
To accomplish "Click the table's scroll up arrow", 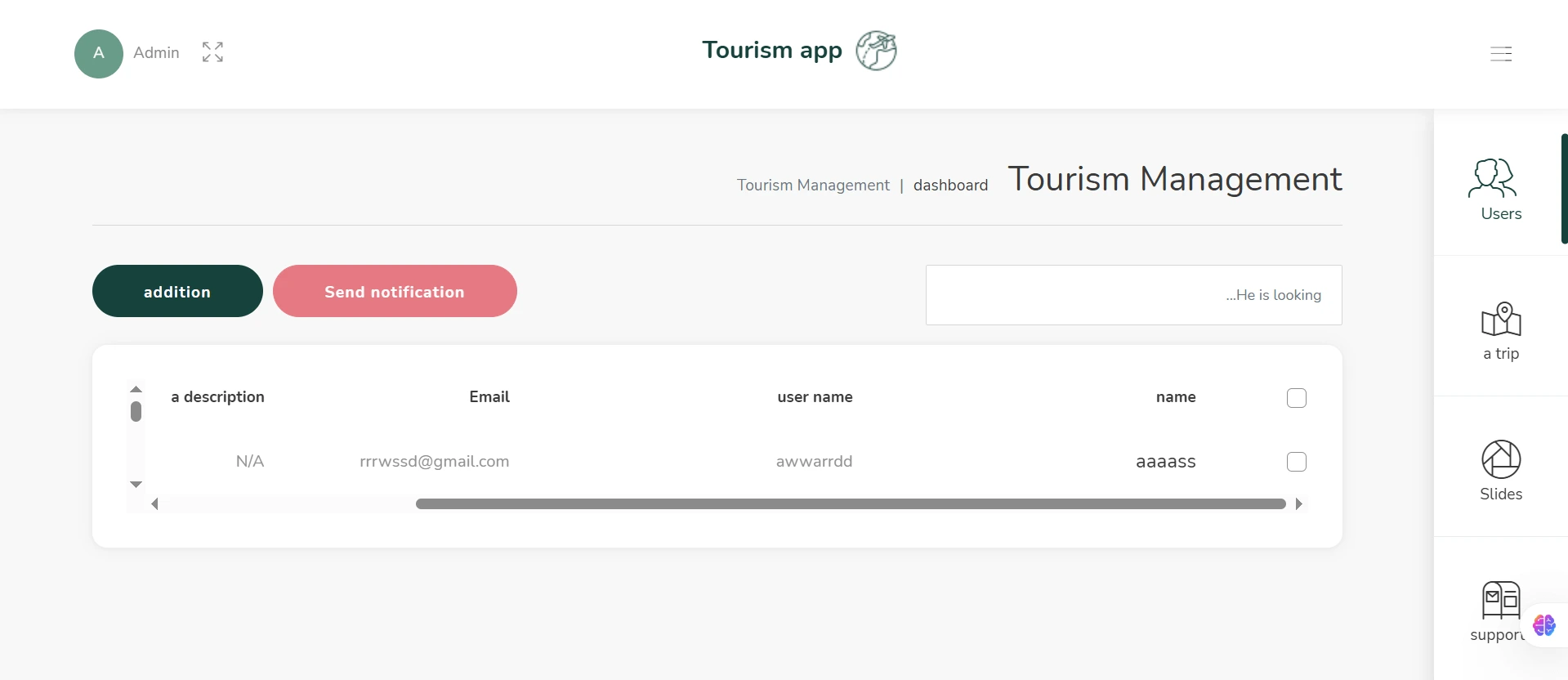I will click(136, 389).
